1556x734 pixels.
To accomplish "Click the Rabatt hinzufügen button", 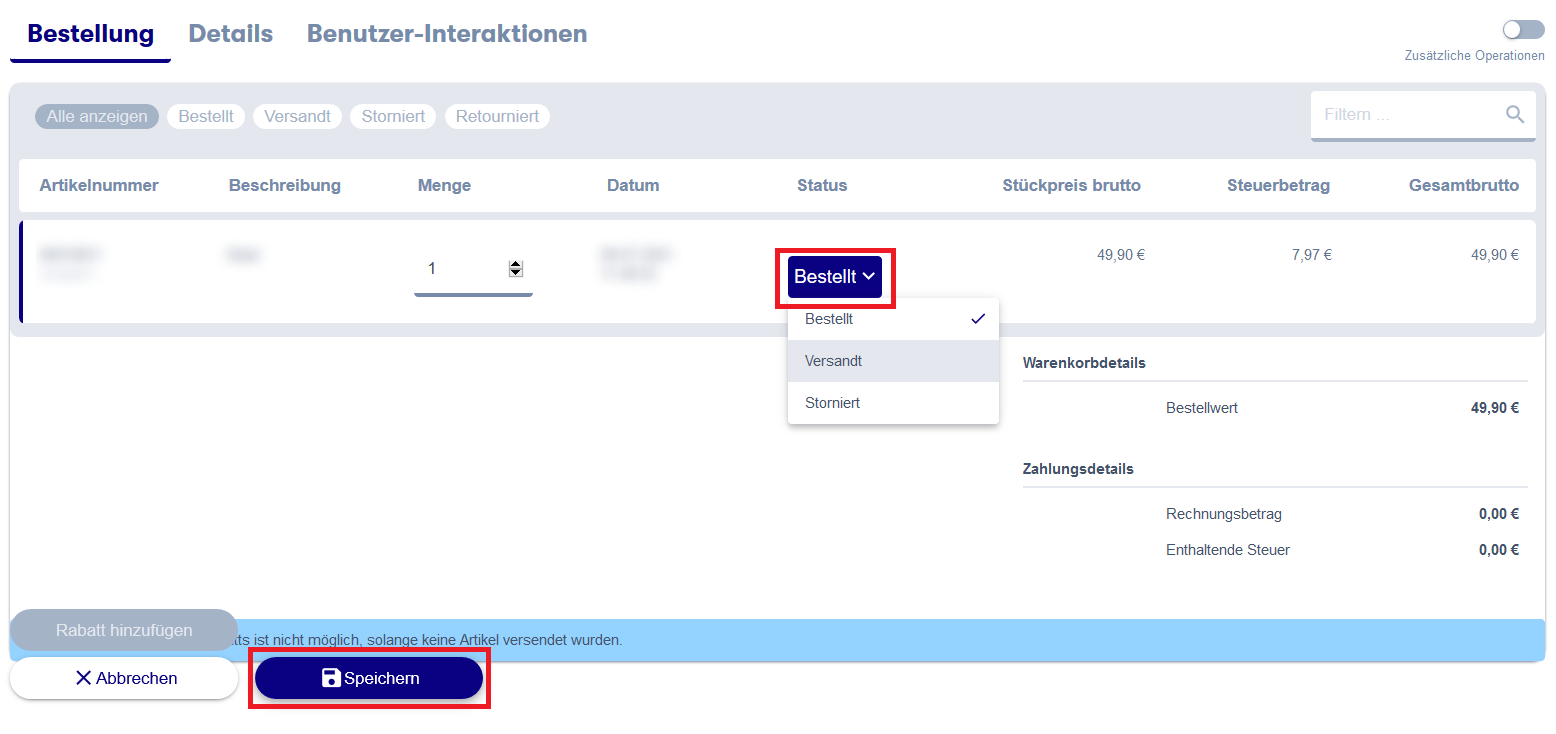I will pyautogui.click(x=124, y=630).
